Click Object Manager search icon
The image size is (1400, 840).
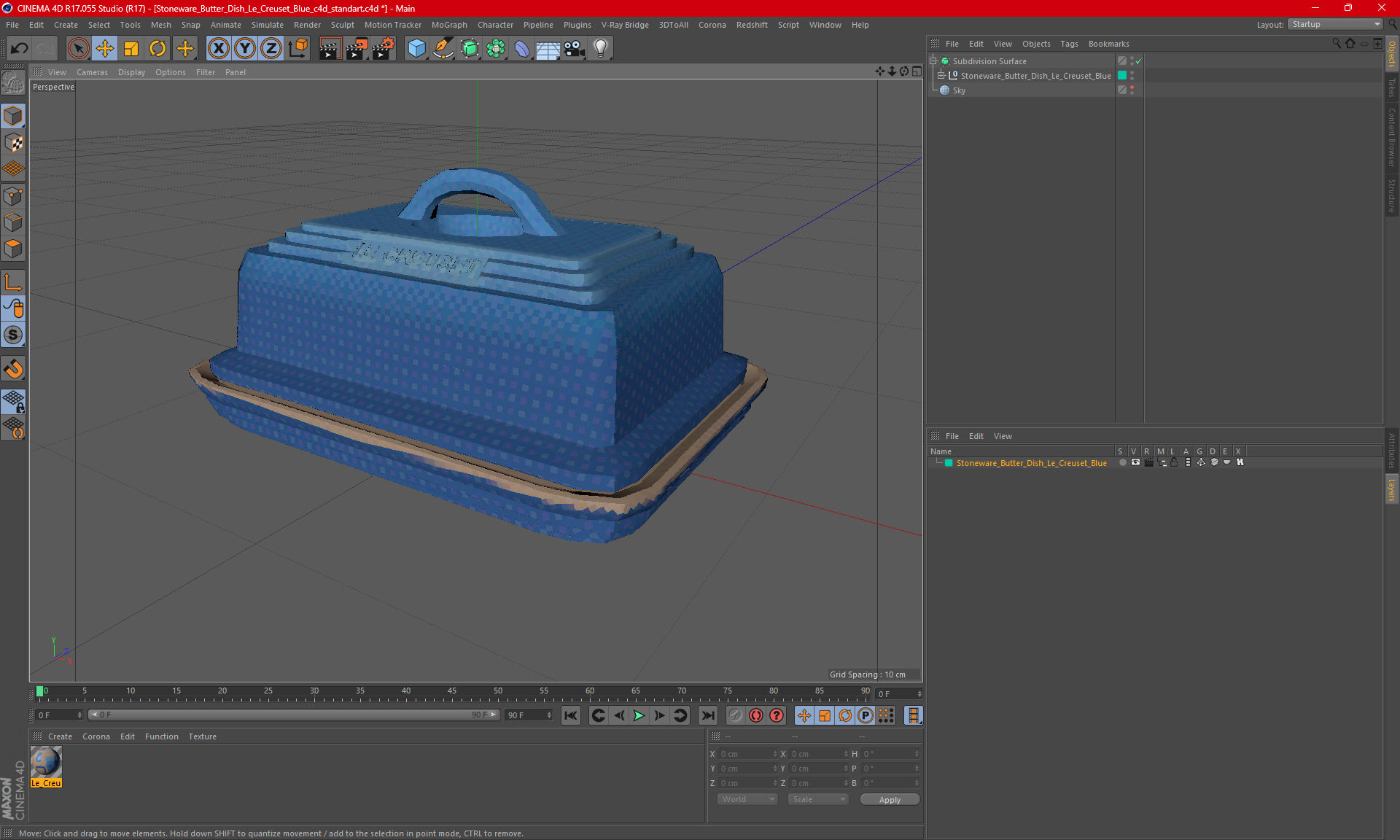coord(1337,44)
